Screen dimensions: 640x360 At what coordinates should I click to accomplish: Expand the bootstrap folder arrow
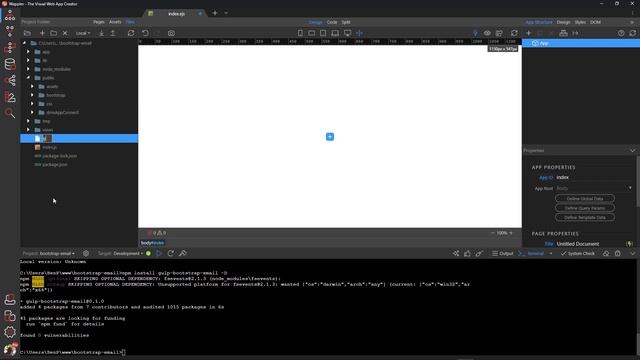pos(32,95)
